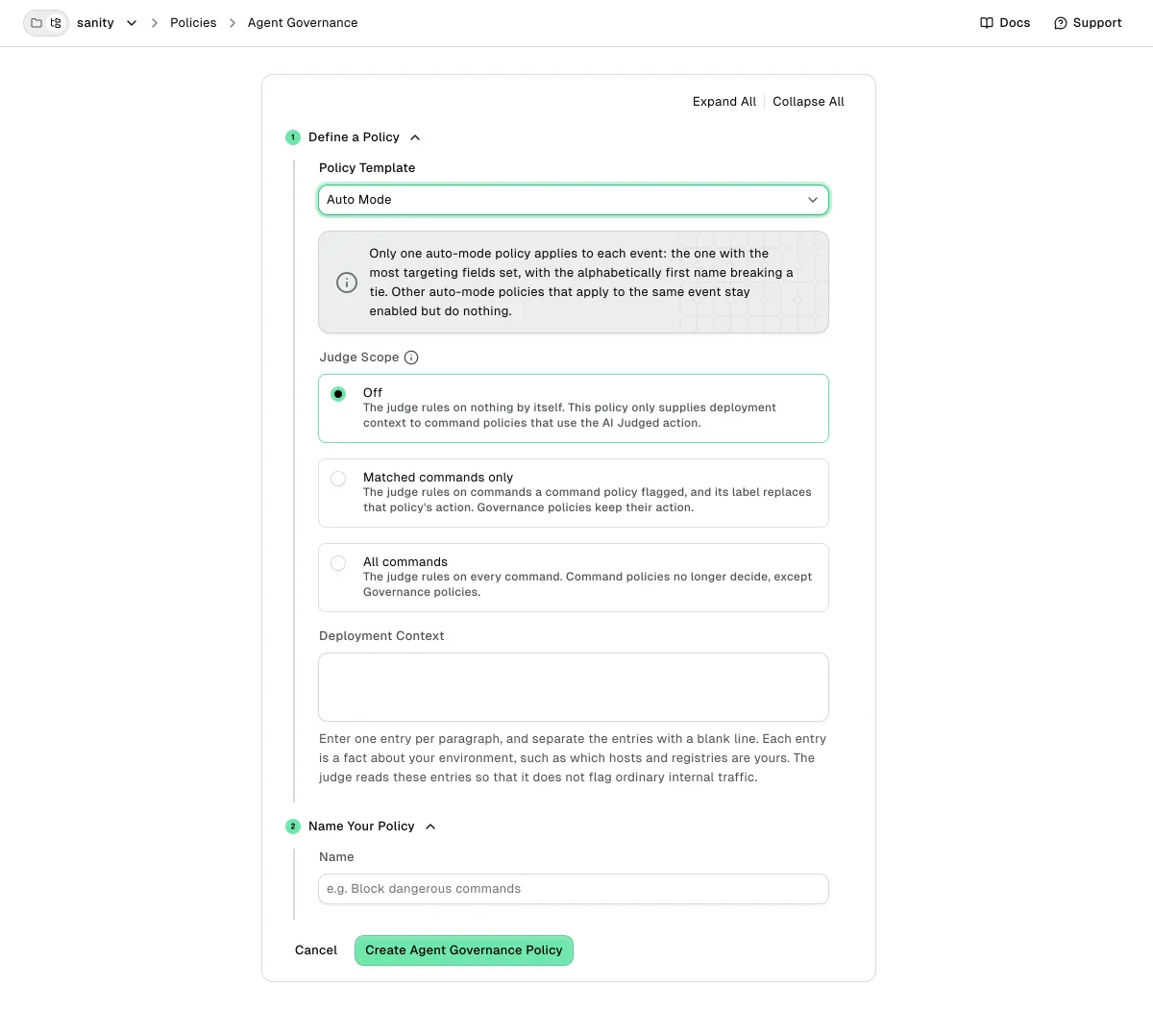This screenshot has width=1153, height=1036.
Task: Select the Off judge scope radio
Action: (x=338, y=394)
